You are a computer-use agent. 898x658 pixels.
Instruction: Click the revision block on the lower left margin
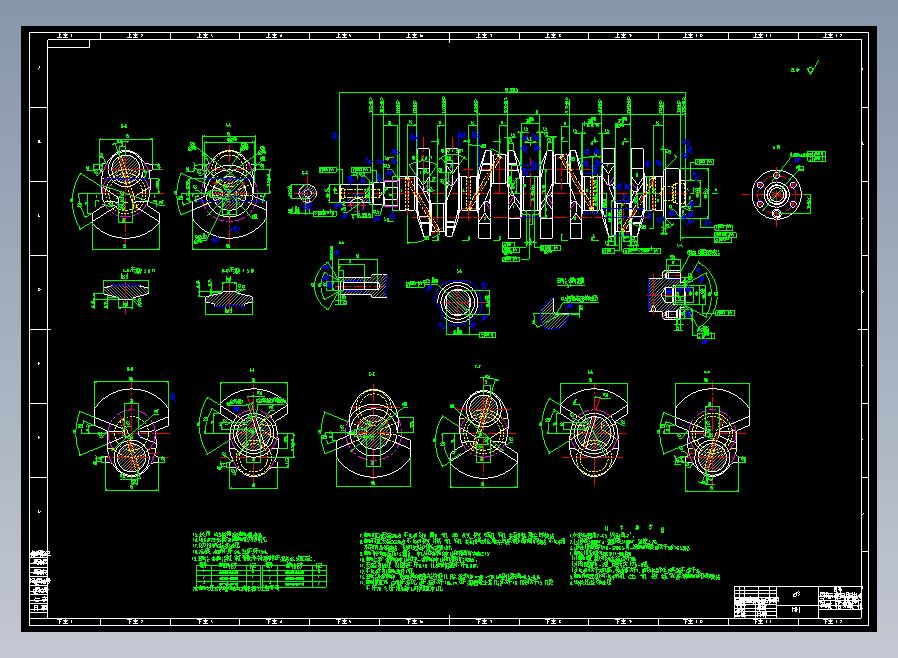click(40, 581)
